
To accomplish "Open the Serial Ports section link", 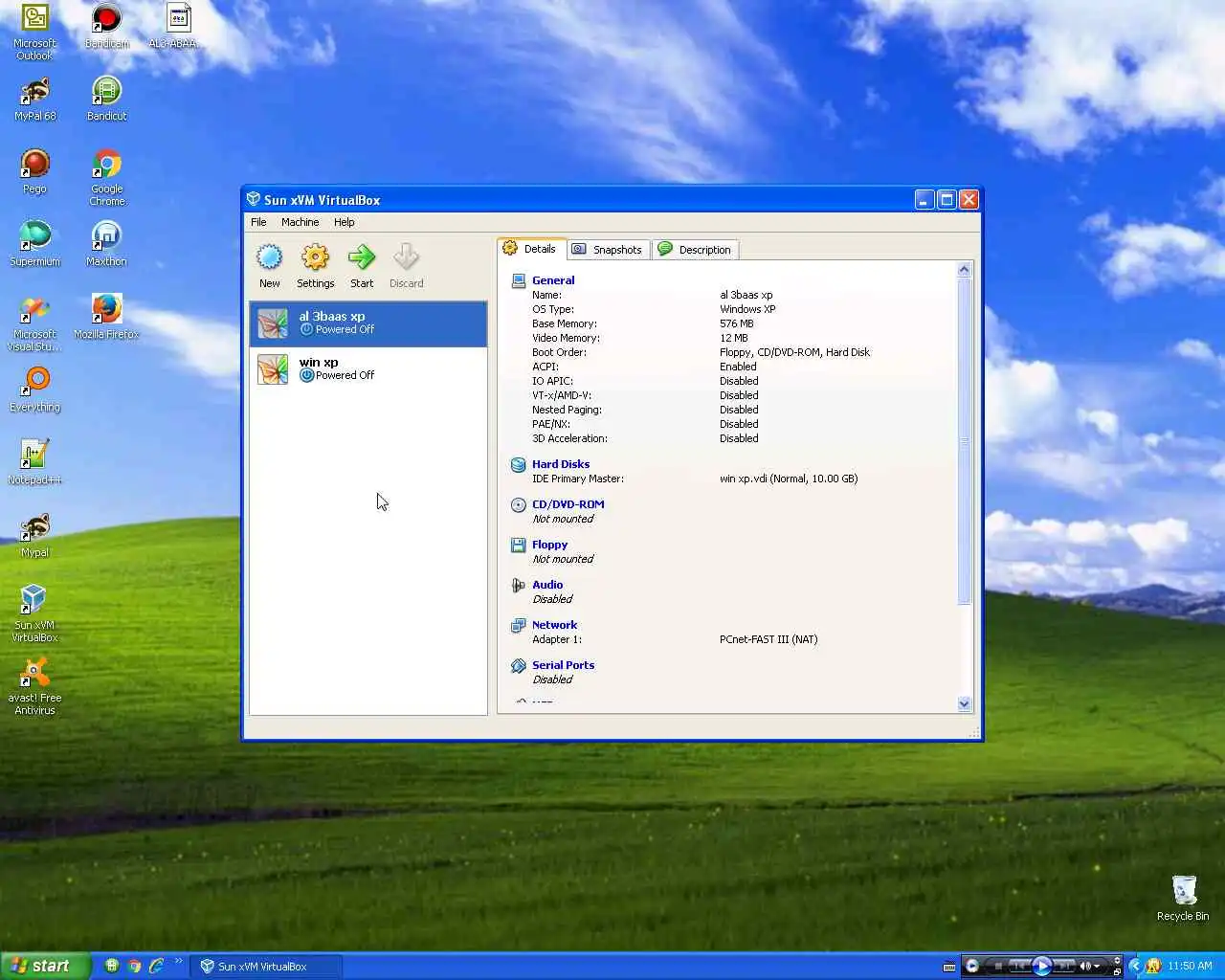I will pos(564,665).
